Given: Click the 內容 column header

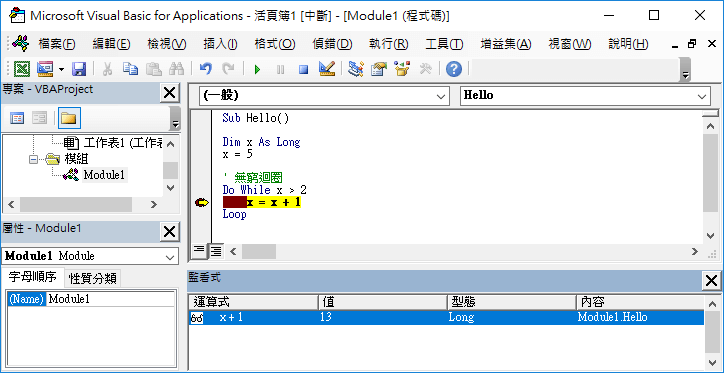Looking at the screenshot, I should (x=640, y=302).
